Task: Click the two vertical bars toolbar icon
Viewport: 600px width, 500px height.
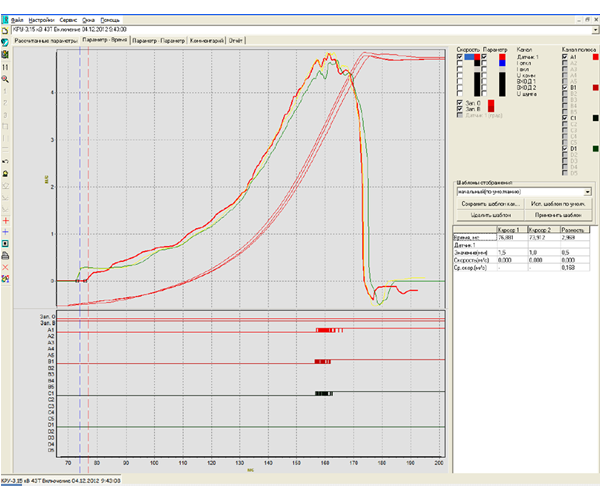Action: [5, 67]
